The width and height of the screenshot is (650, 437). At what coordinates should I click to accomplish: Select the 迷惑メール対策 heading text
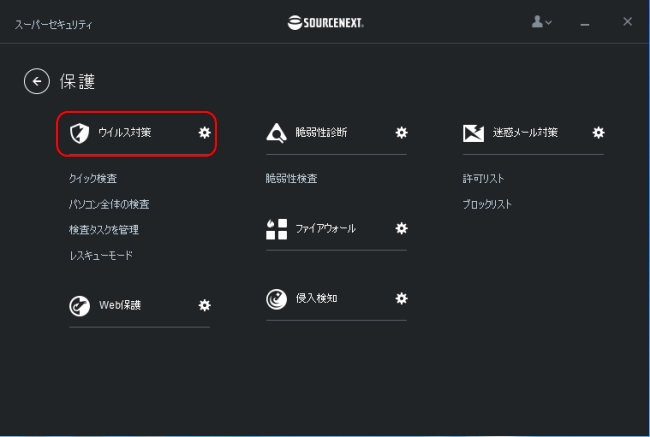(525, 133)
